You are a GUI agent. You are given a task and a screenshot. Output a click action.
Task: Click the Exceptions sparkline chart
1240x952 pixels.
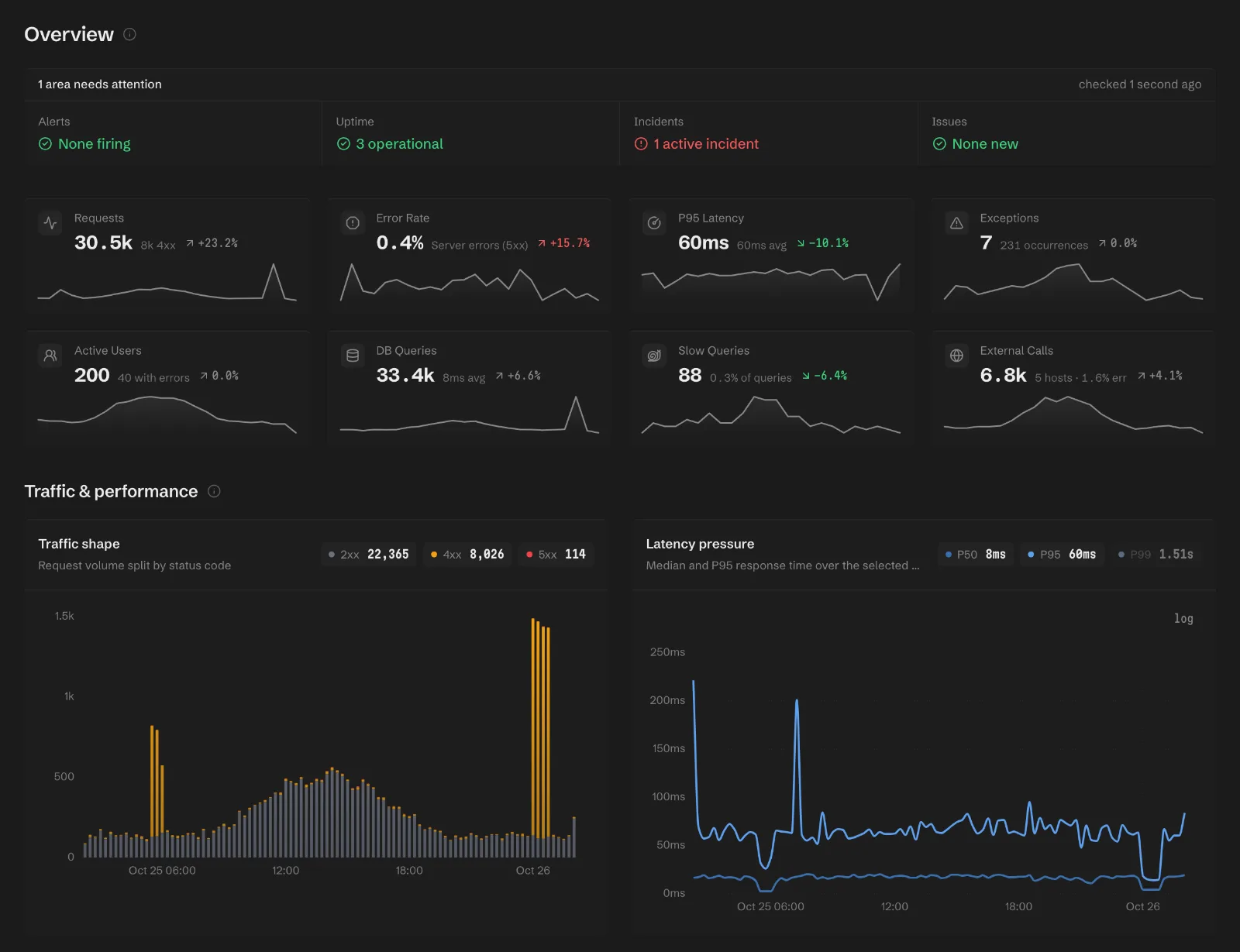click(x=1073, y=282)
